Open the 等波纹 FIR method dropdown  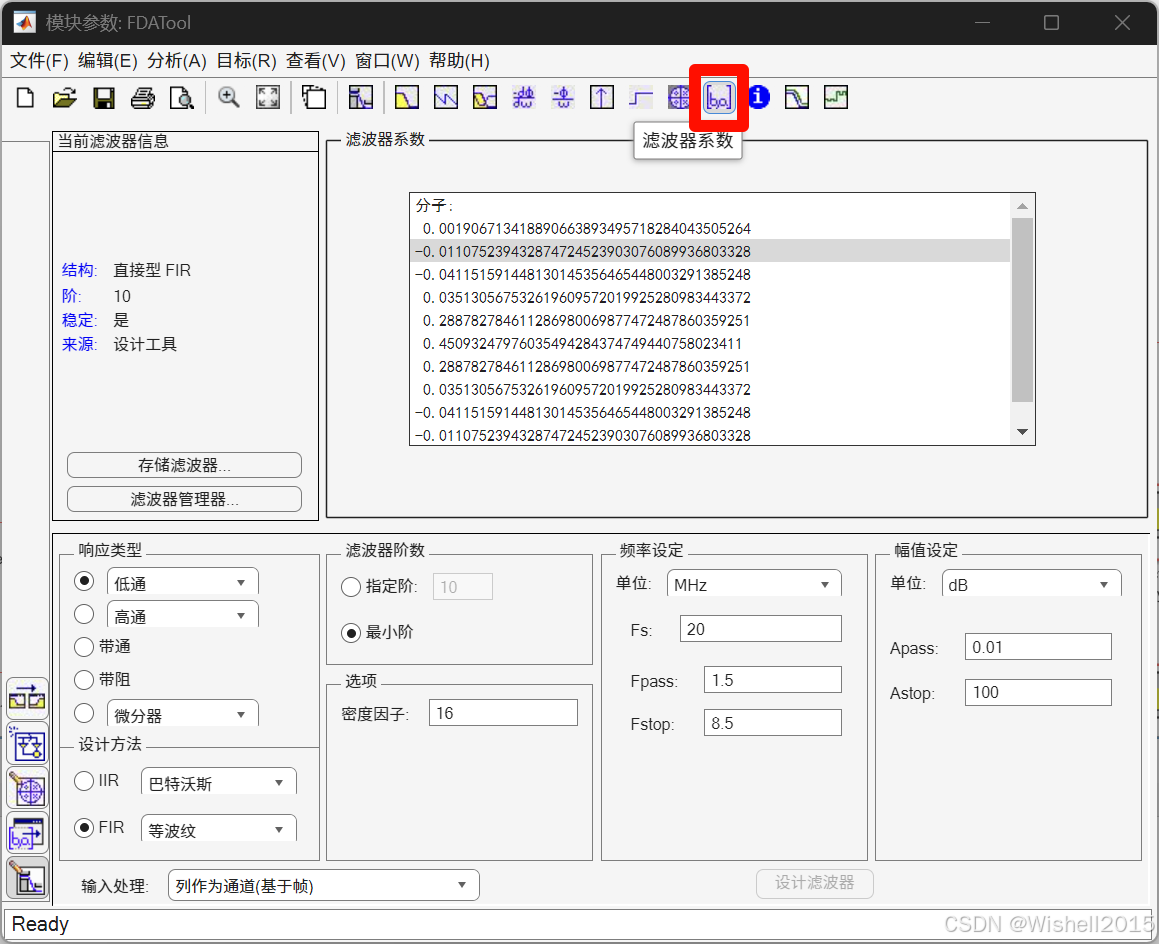(x=219, y=829)
